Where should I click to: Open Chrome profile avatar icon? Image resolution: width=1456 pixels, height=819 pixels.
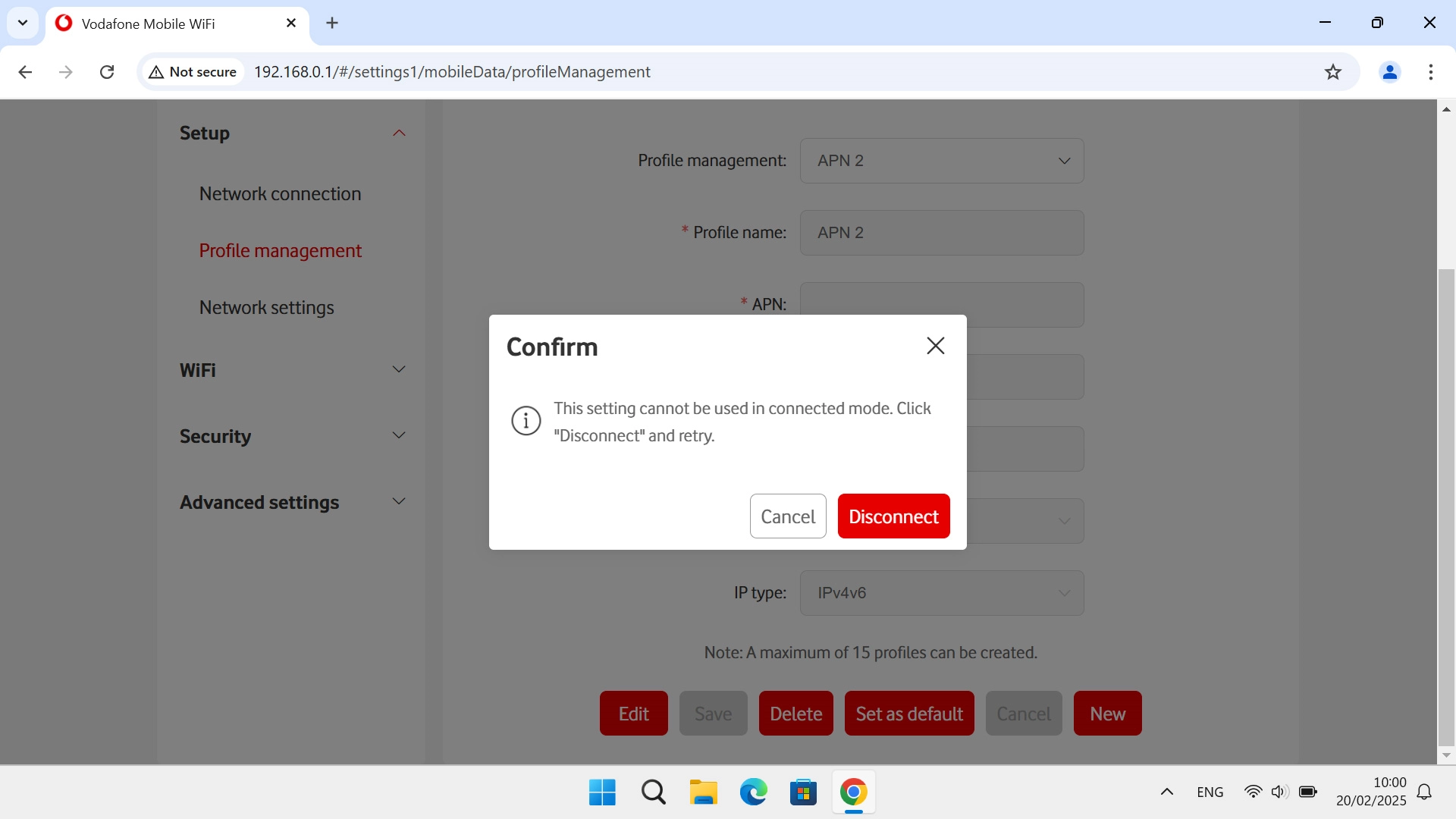click(x=1389, y=72)
